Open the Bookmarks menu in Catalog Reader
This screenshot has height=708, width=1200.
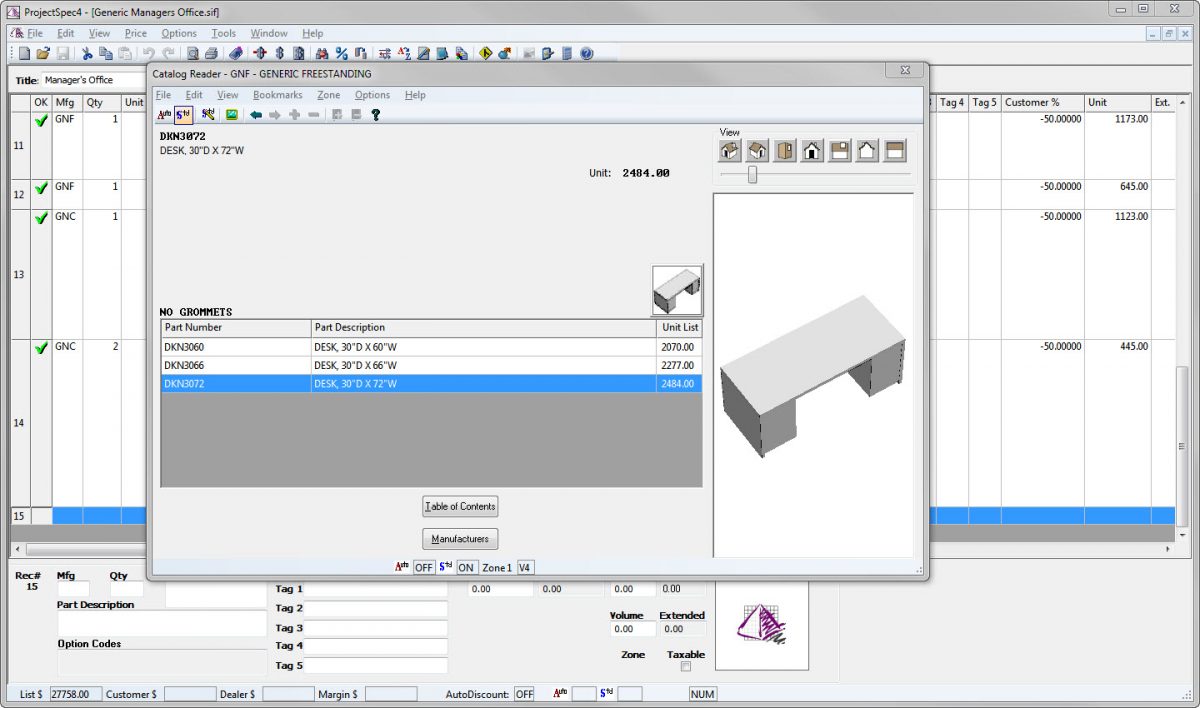click(x=277, y=95)
